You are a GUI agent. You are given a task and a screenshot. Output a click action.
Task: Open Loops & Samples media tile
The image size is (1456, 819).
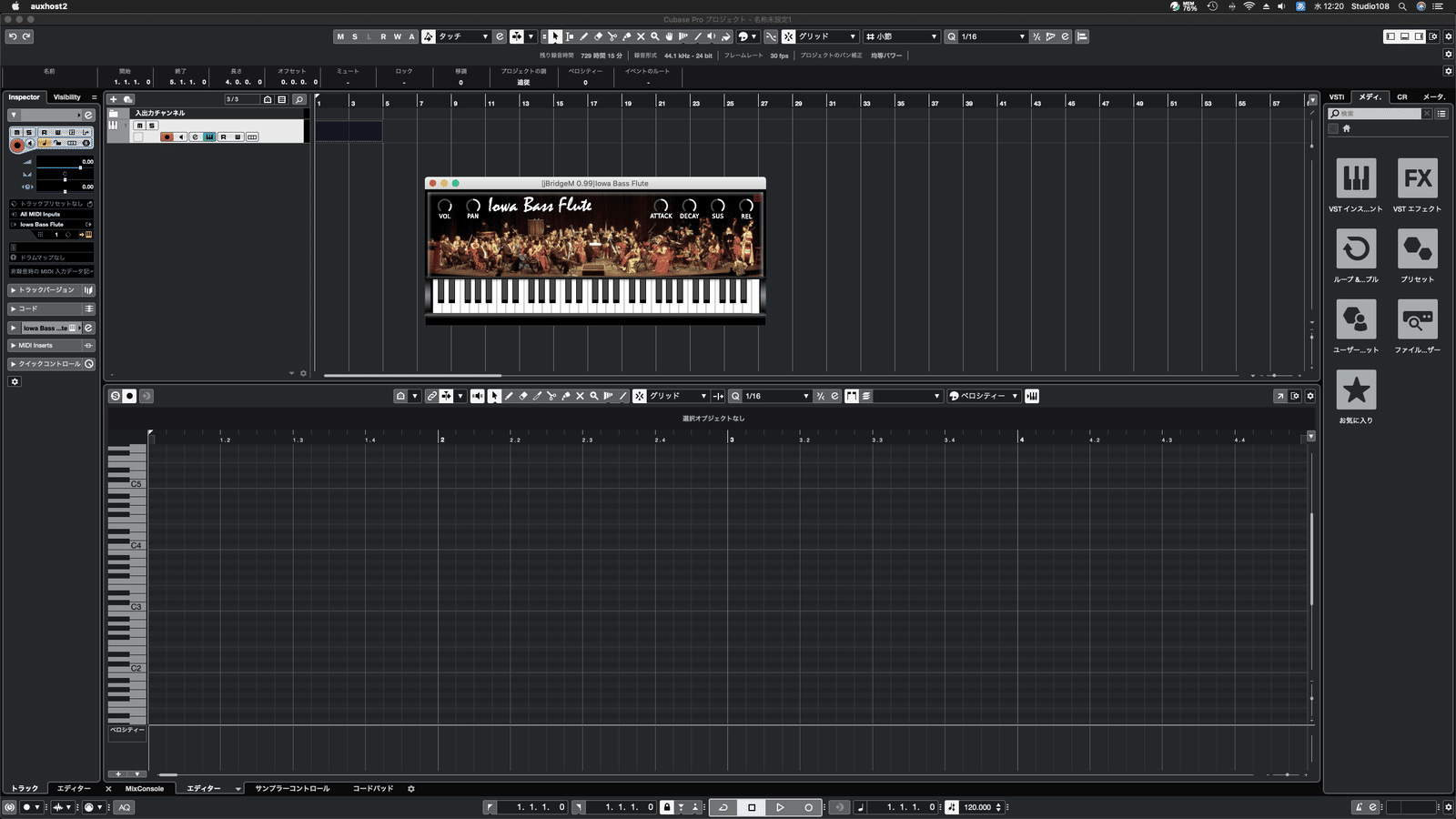point(1356,248)
